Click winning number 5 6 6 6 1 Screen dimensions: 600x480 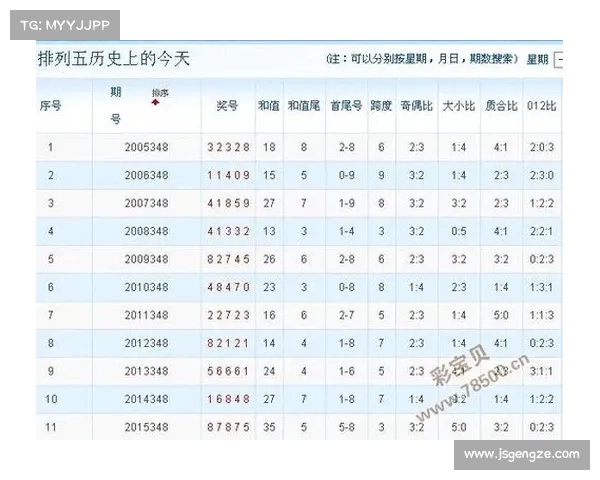coord(228,371)
